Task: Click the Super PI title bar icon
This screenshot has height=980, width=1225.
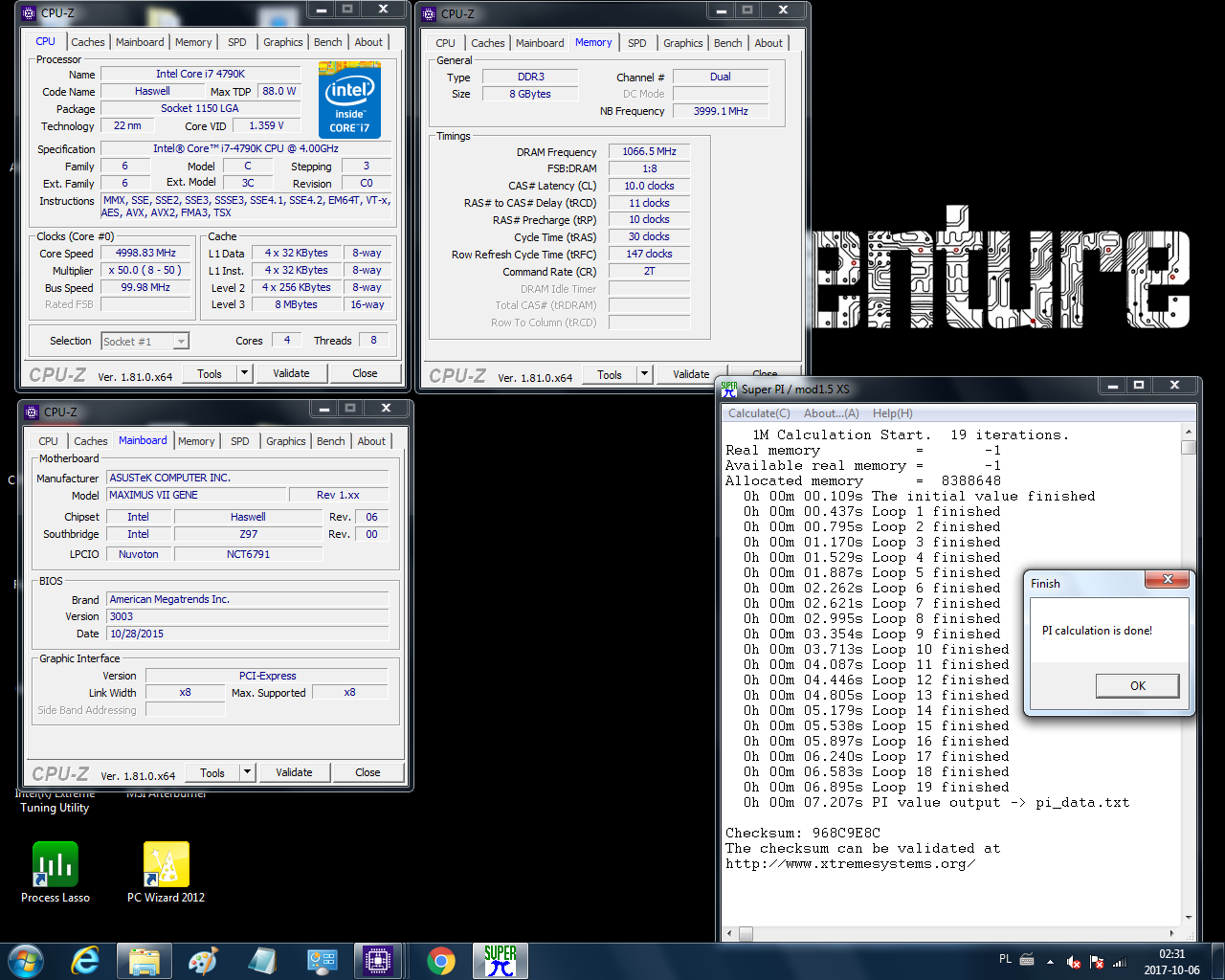Action: click(x=729, y=389)
